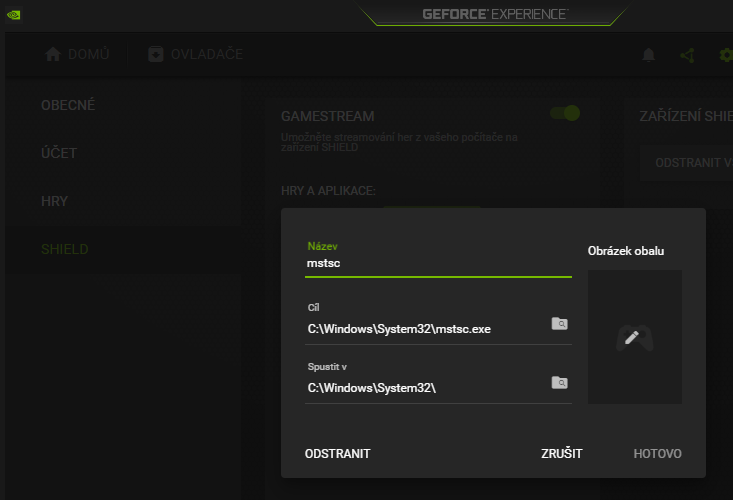Browse for target file in Cíl

(x=560, y=324)
